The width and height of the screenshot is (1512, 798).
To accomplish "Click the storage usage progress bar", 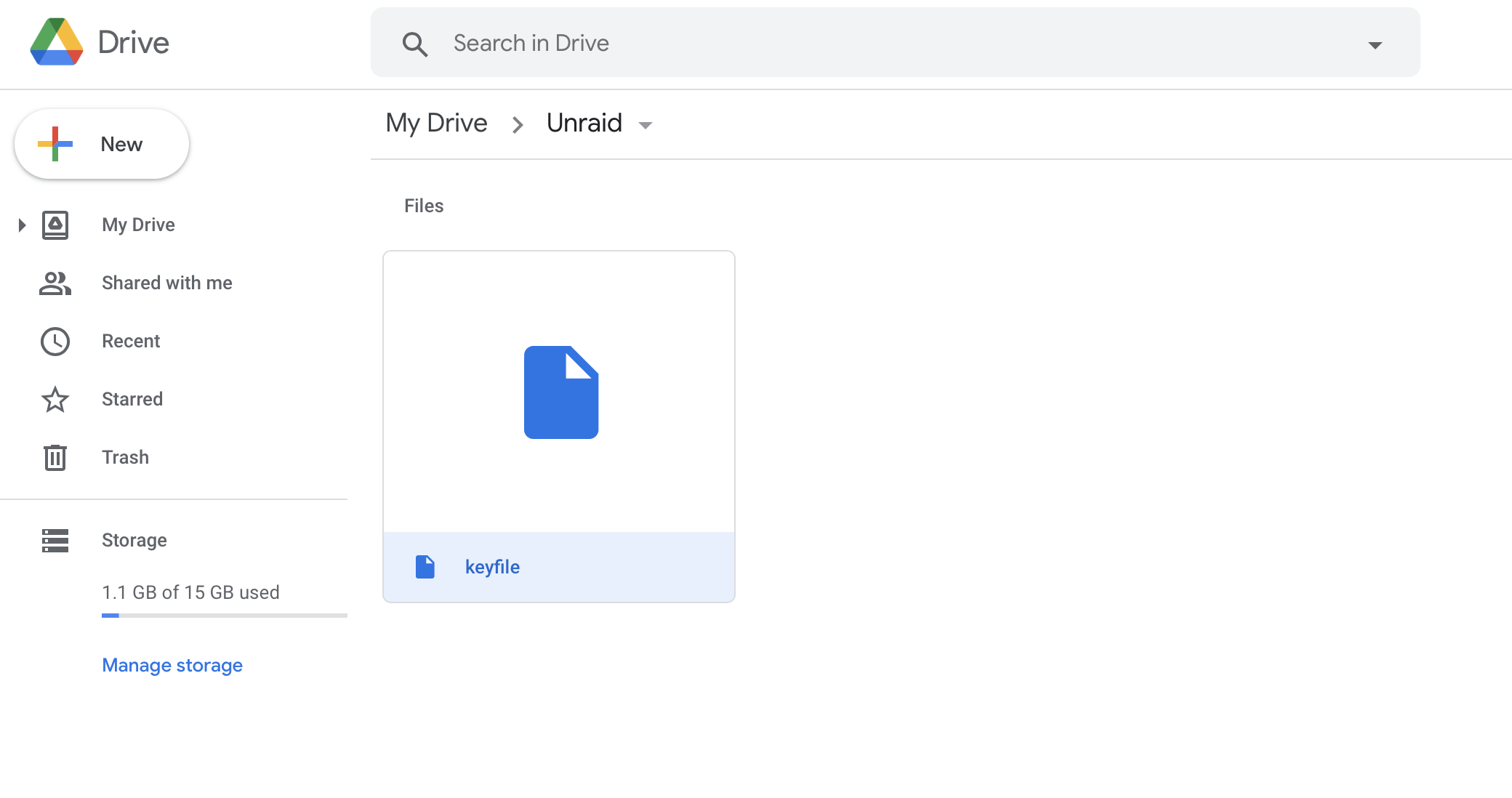I will (x=225, y=616).
